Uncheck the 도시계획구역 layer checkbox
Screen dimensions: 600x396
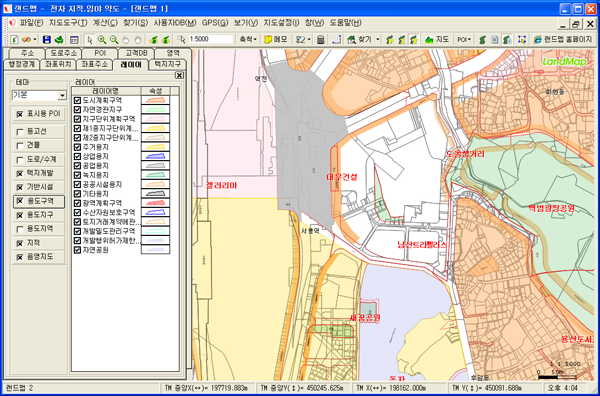click(x=77, y=100)
